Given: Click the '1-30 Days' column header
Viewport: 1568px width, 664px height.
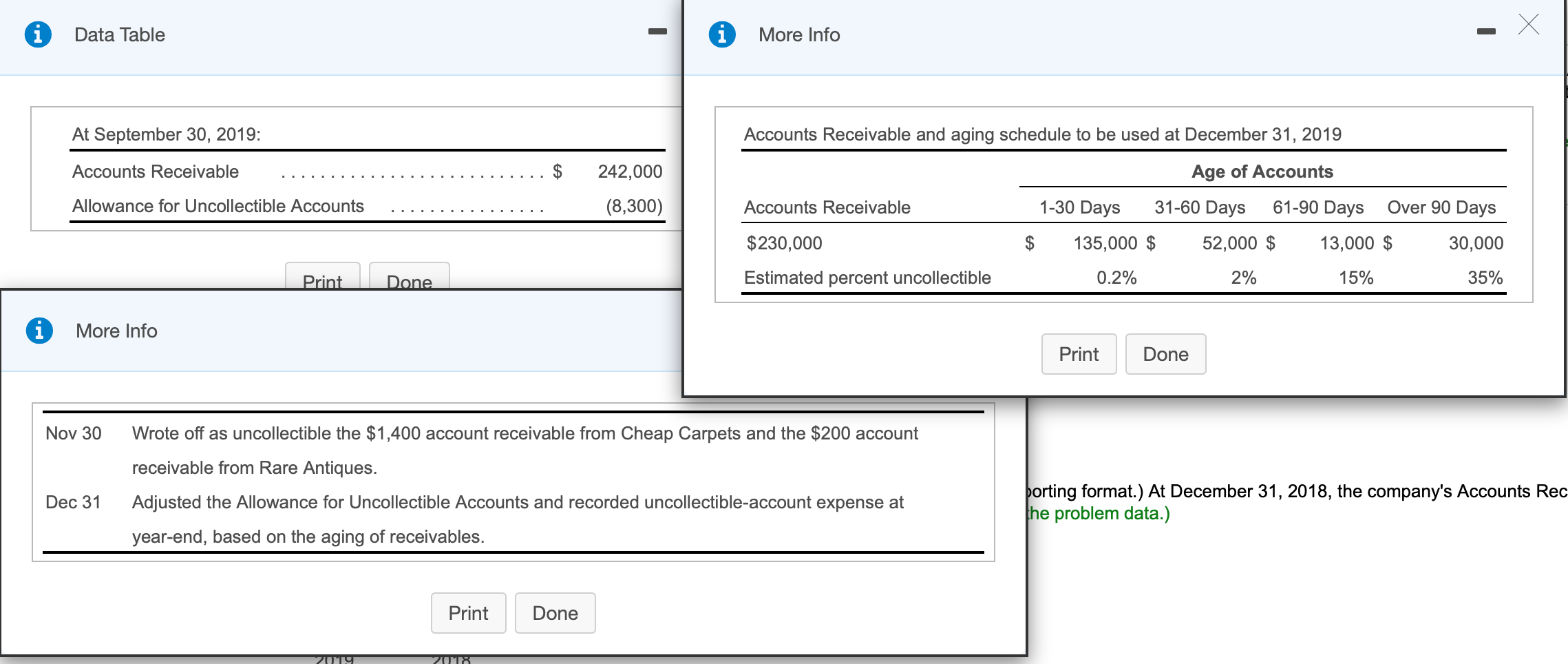Looking at the screenshot, I should (x=1079, y=207).
